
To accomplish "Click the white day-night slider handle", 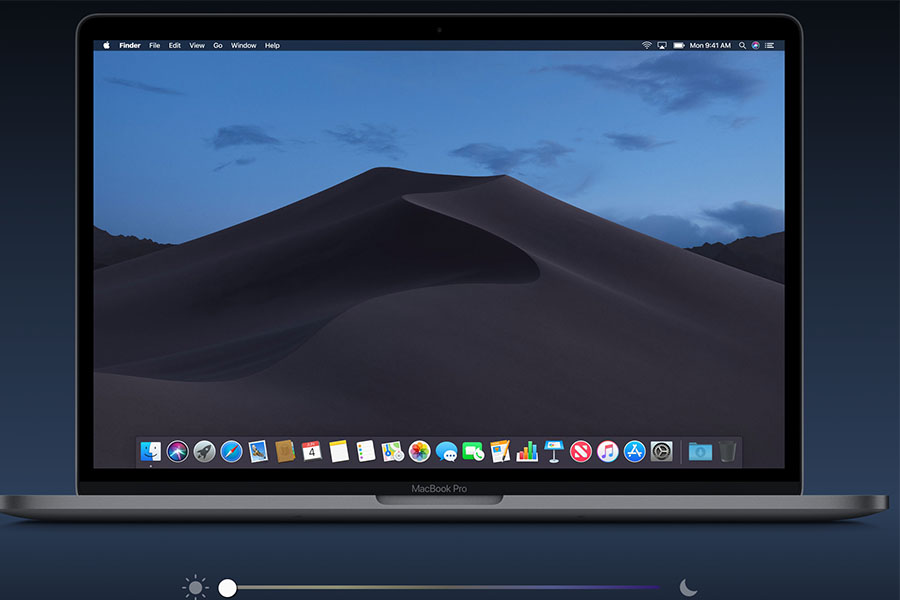I will tap(227, 587).
